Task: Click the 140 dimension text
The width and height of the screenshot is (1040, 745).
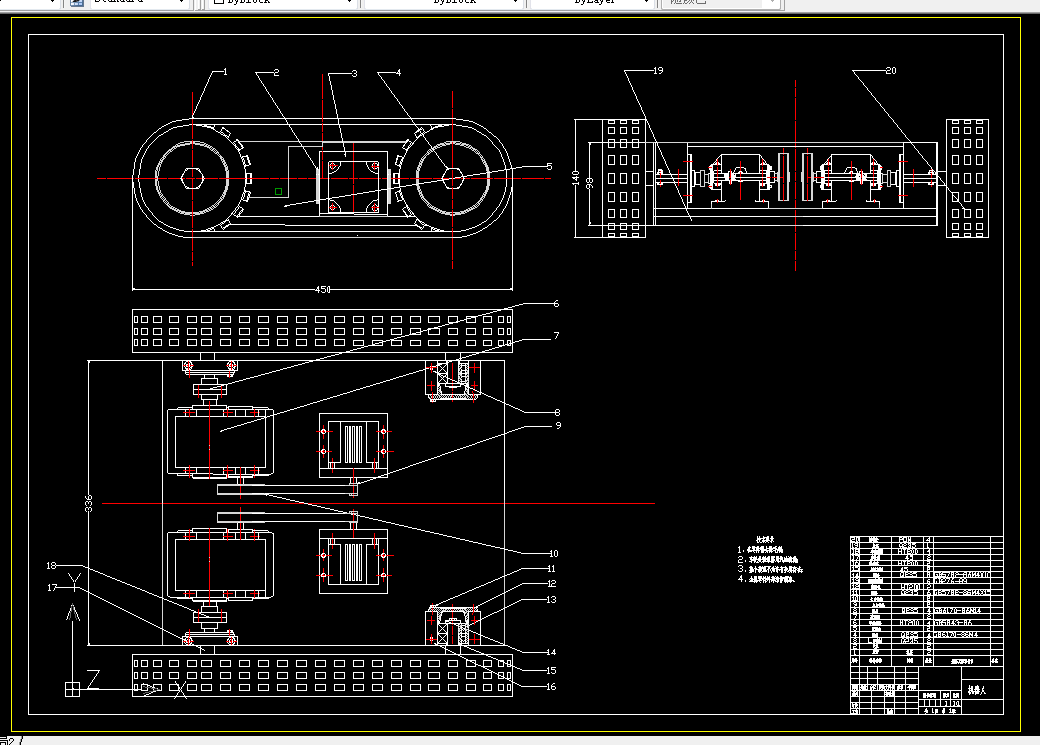Action: 576,178
